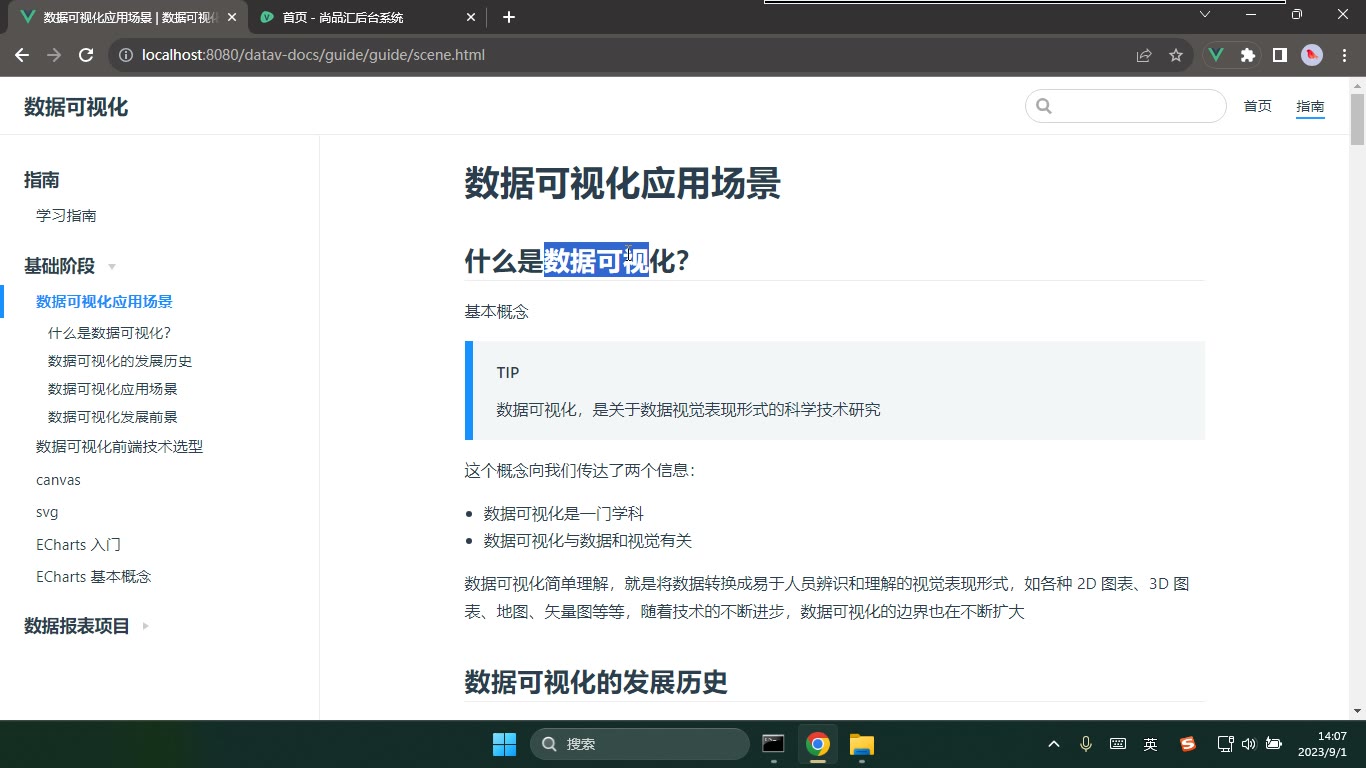
Task: Click the page scrollbar thumb
Action: [x=1357, y=119]
